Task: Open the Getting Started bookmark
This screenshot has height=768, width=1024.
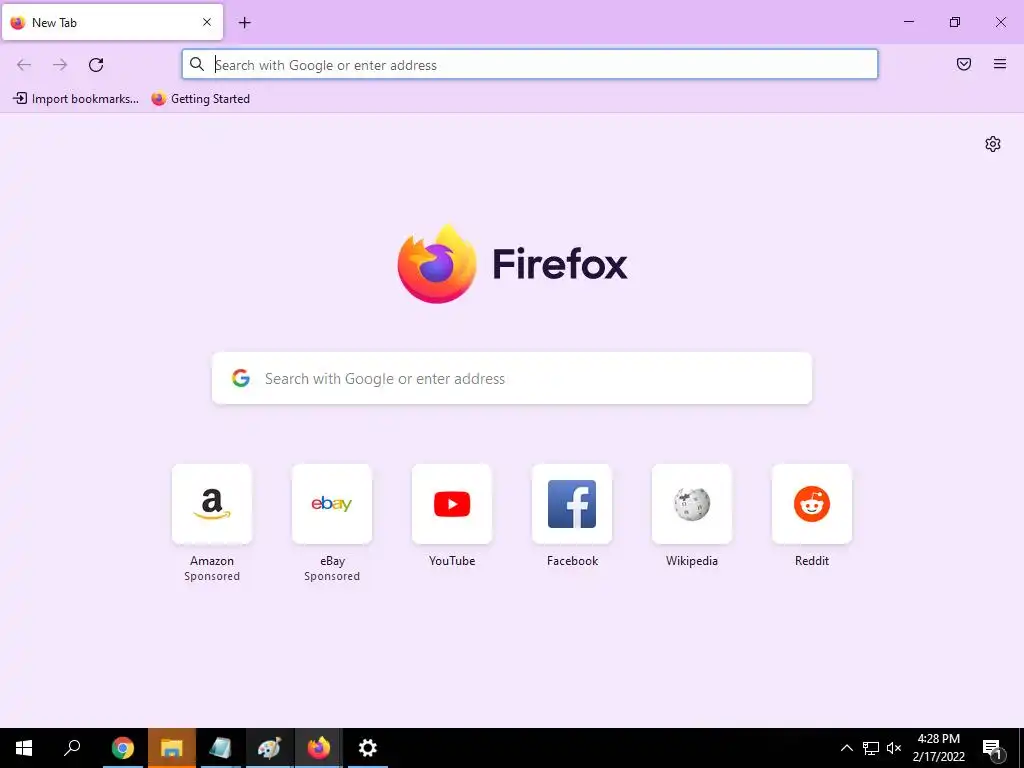Action: point(200,99)
